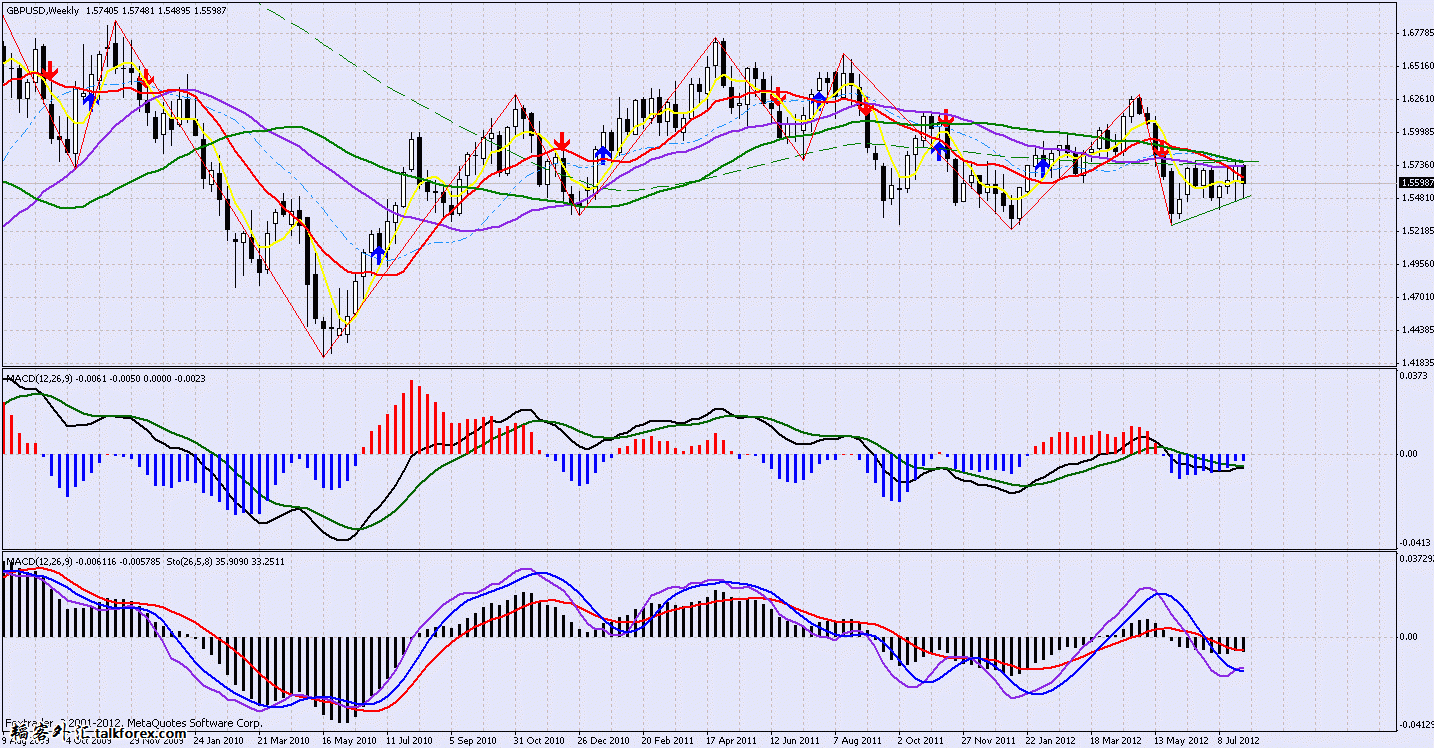
Task: Click the 11 Jul 2010 date label
Action: pyautogui.click(x=411, y=740)
